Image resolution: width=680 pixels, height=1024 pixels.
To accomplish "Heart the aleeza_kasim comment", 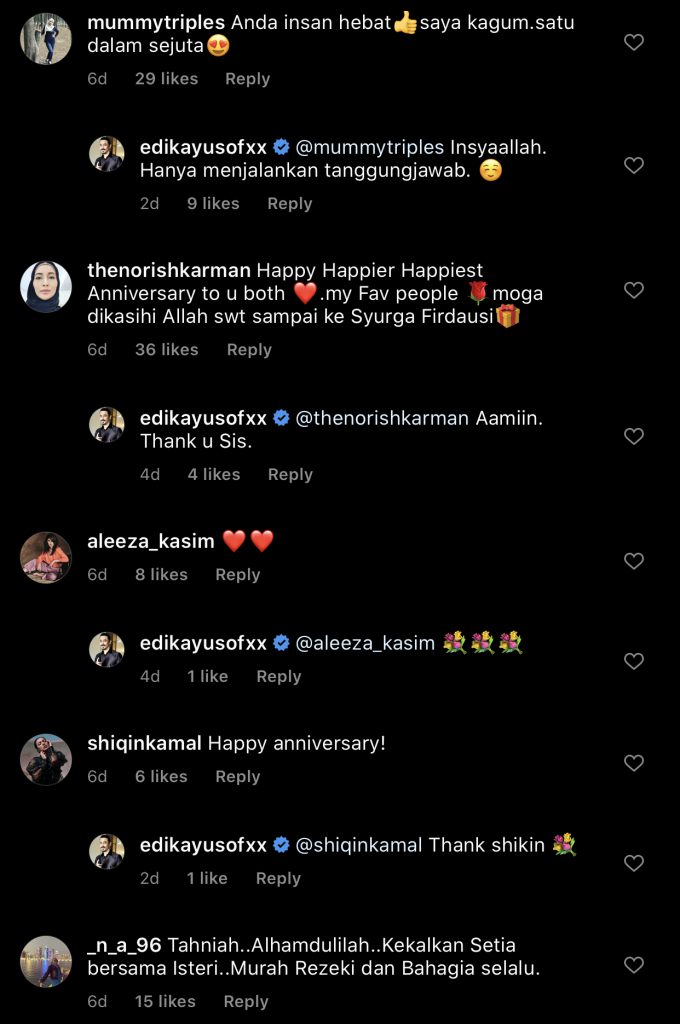I will tap(633, 561).
